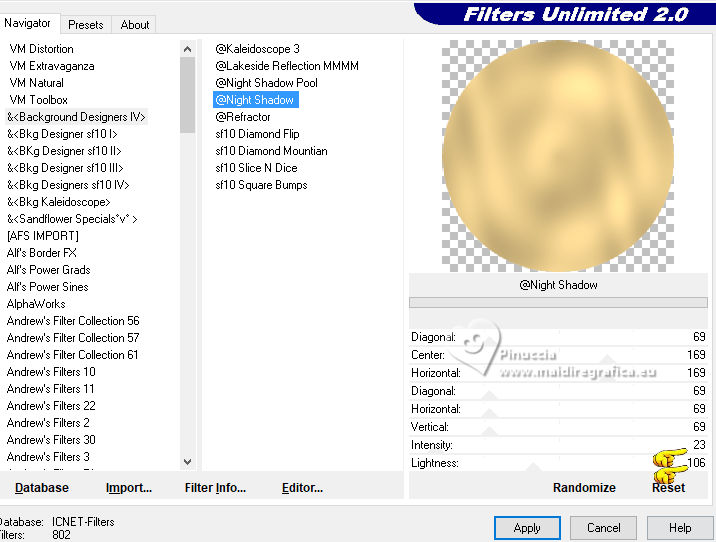Screen dimensions: 716x542
Task: Select VM Natural category
Action: (x=37, y=83)
